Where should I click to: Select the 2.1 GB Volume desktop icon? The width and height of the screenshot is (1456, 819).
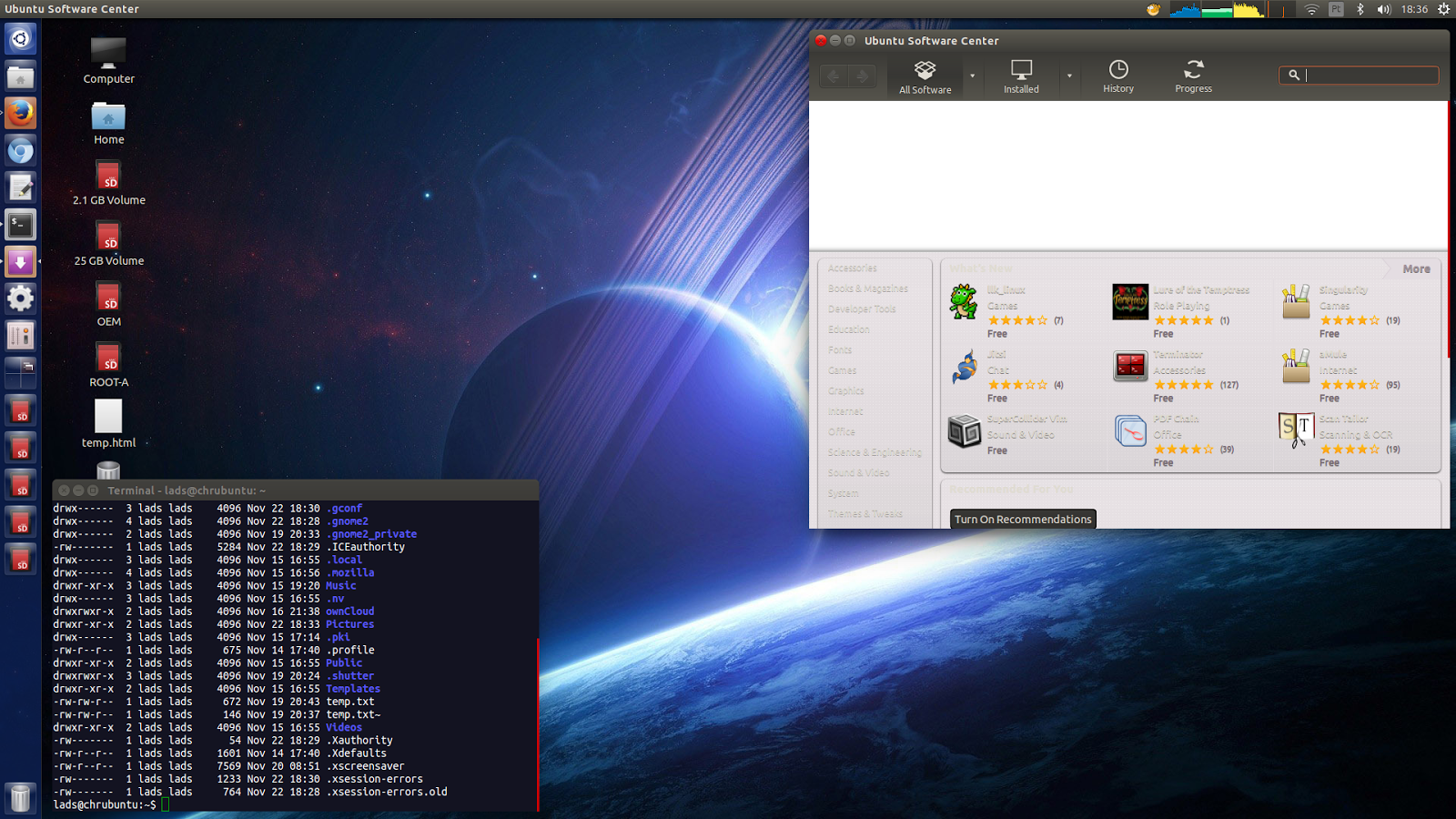point(108,183)
